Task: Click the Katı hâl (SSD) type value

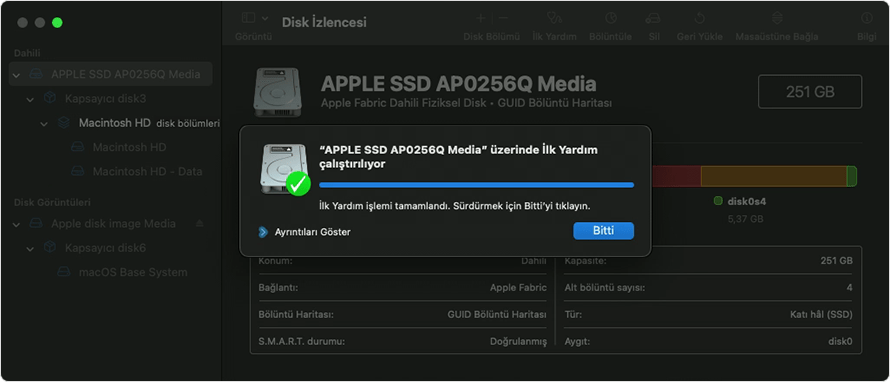Action: [x=821, y=314]
